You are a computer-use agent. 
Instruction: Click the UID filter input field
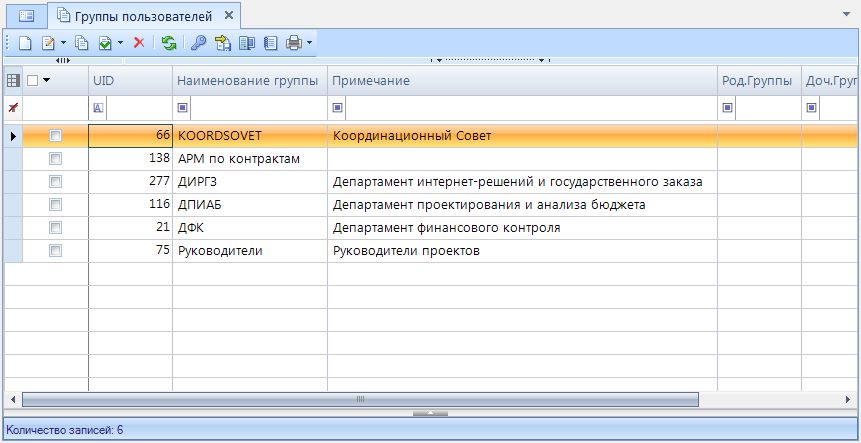(137, 108)
